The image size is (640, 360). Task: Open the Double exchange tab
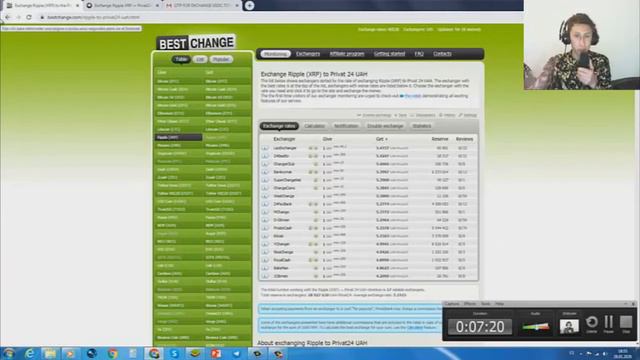(385, 126)
